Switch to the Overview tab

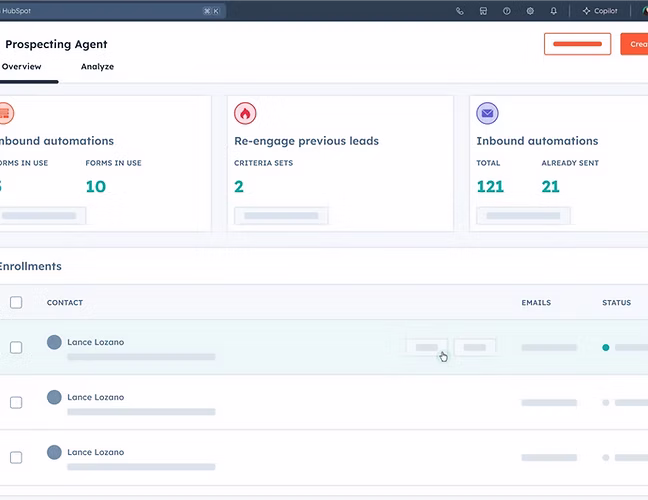[21, 67]
